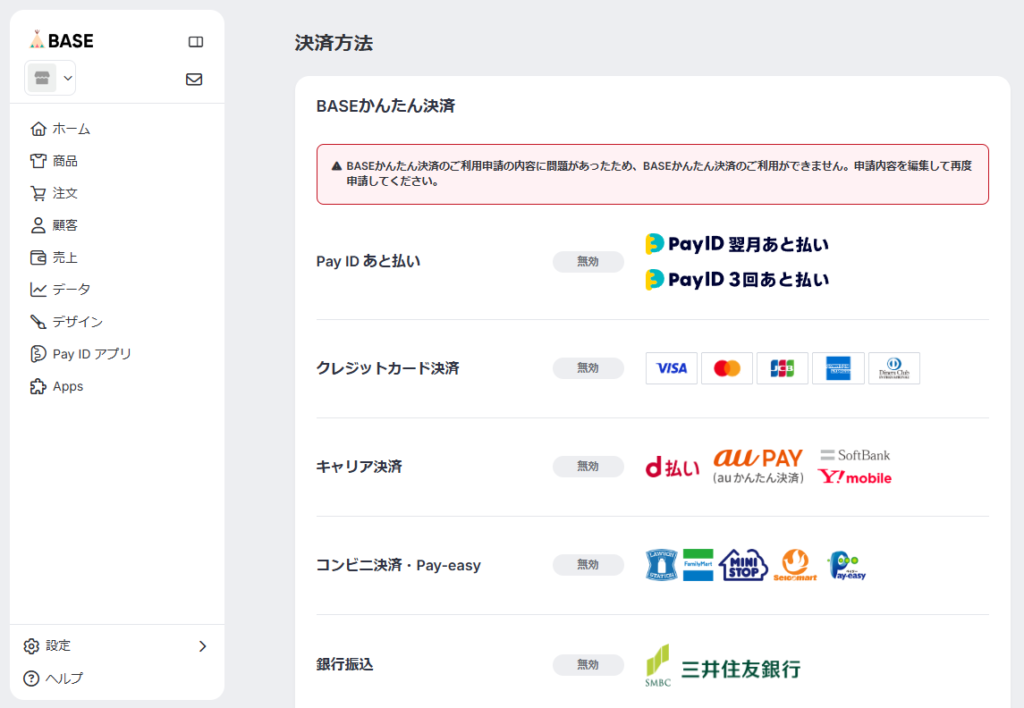
Task: Open デザイン brush icon
Action: (39, 322)
